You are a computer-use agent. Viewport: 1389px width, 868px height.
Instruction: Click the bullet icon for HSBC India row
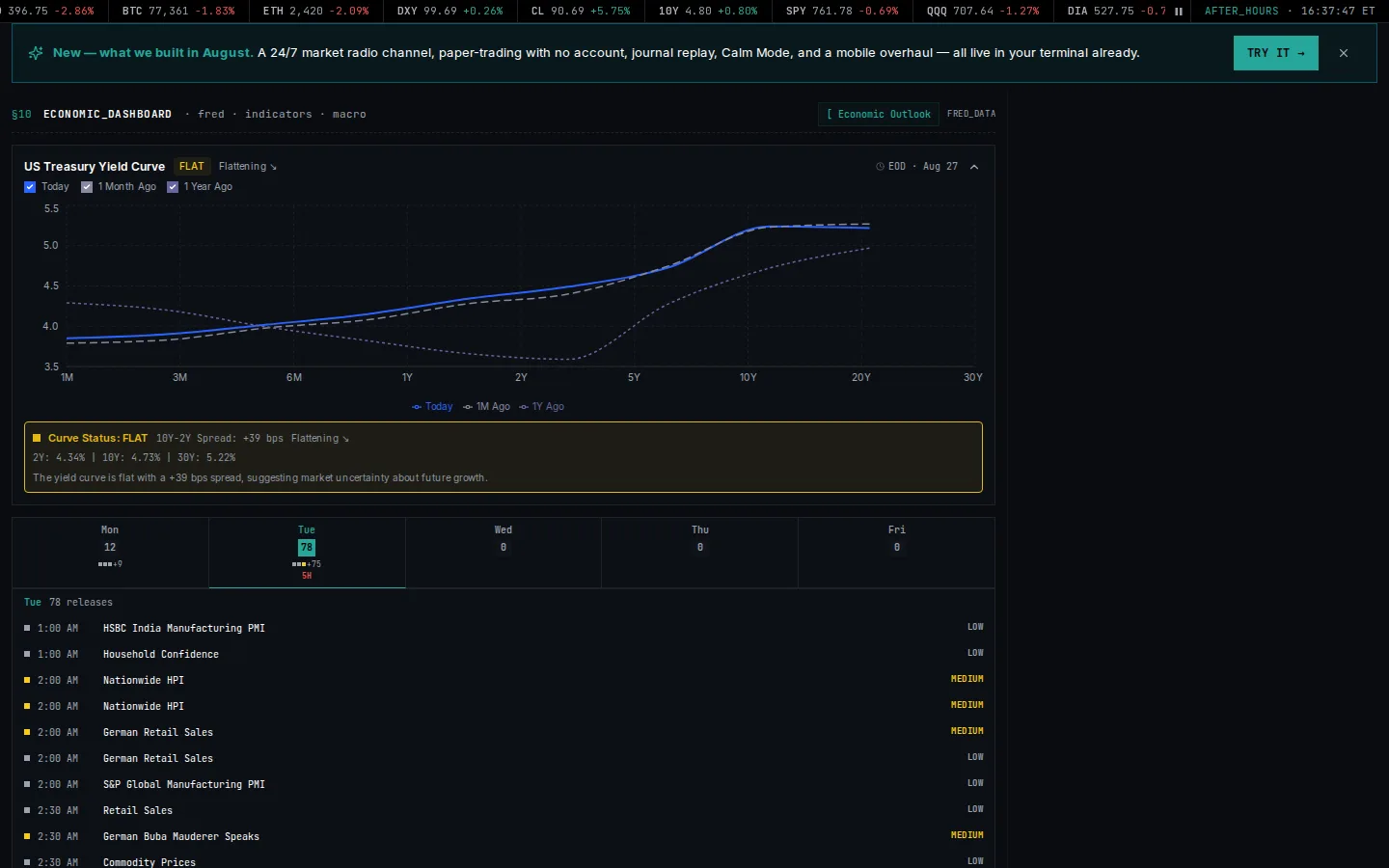[x=27, y=628]
